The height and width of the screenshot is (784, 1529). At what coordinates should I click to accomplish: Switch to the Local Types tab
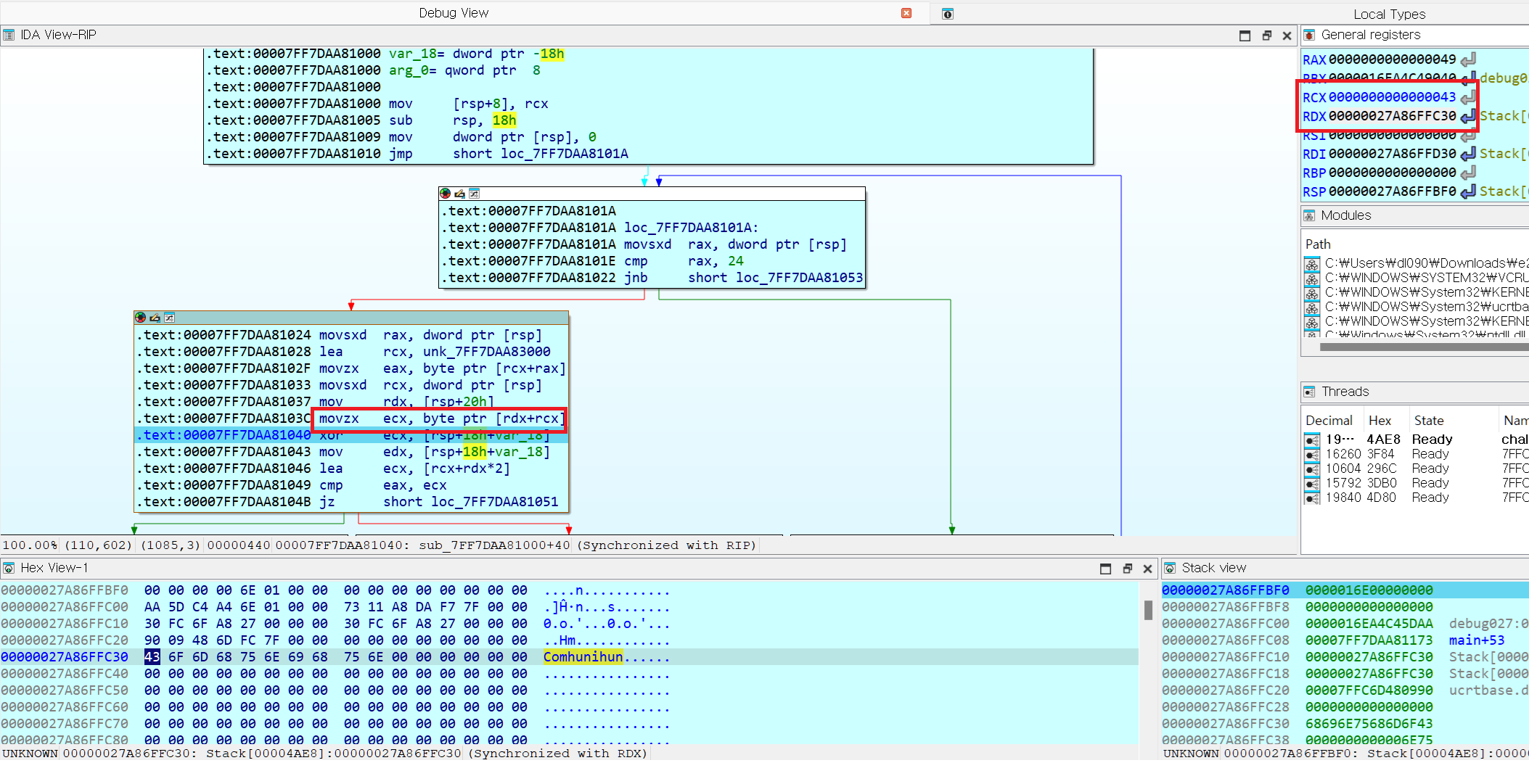[x=1389, y=14]
